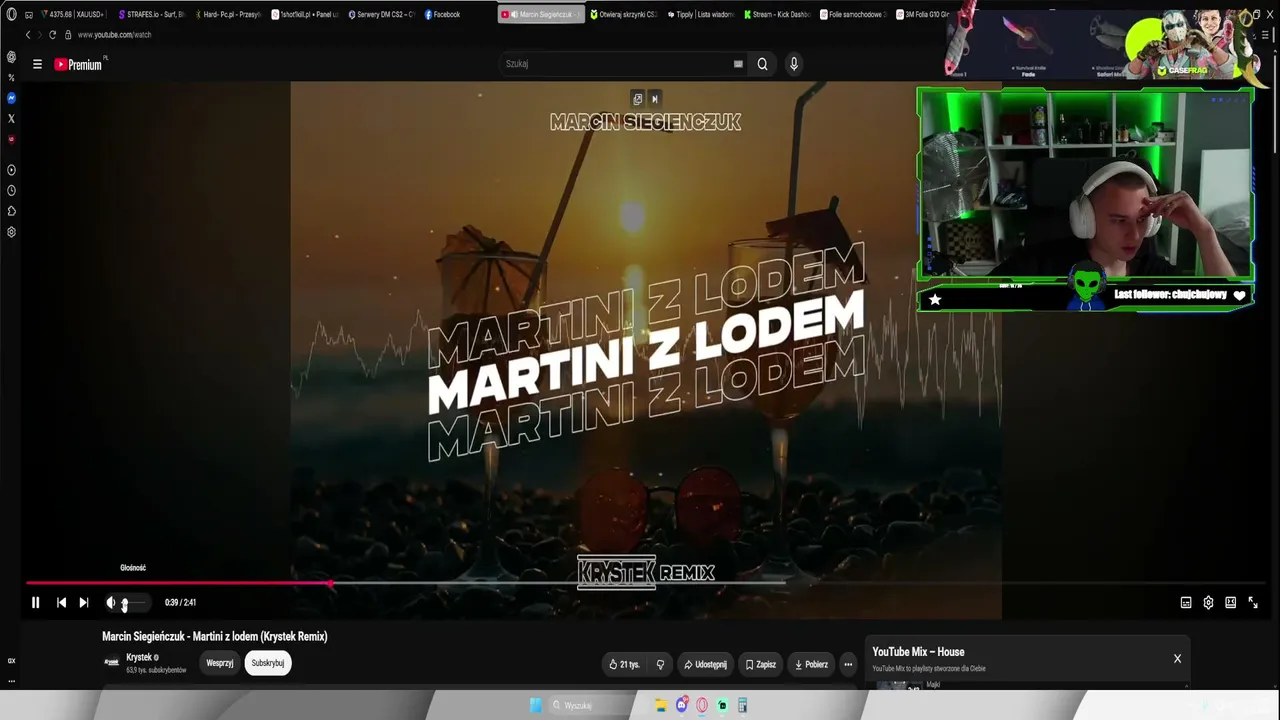Switch to the Folie samochodowe tab

coord(853,15)
